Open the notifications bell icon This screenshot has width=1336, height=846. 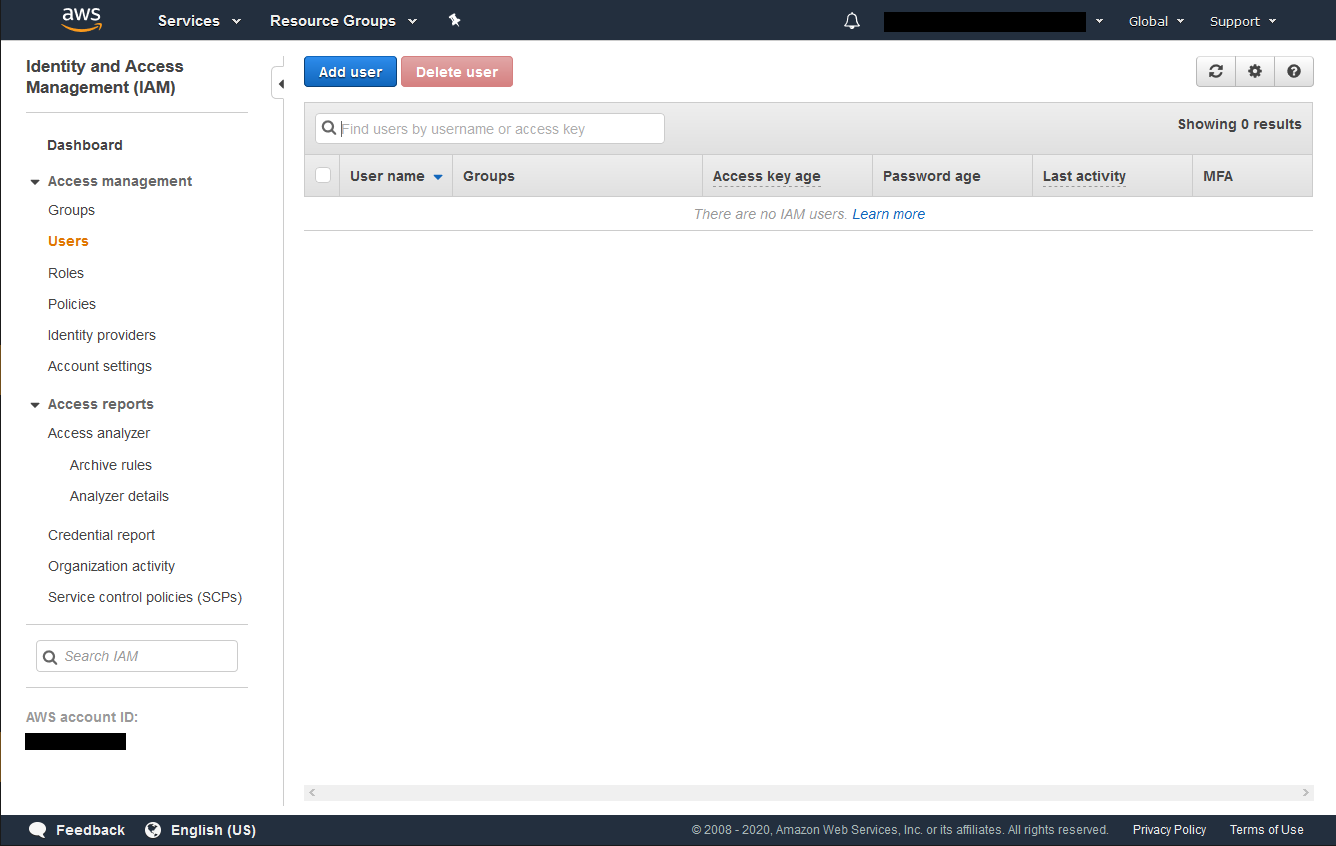coord(852,21)
